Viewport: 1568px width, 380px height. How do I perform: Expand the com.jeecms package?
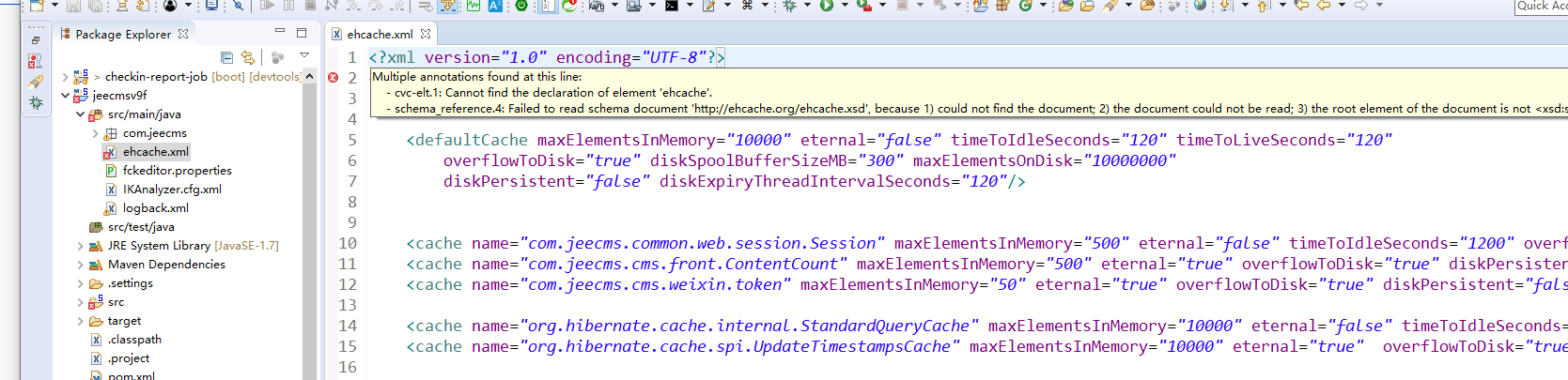coord(96,133)
